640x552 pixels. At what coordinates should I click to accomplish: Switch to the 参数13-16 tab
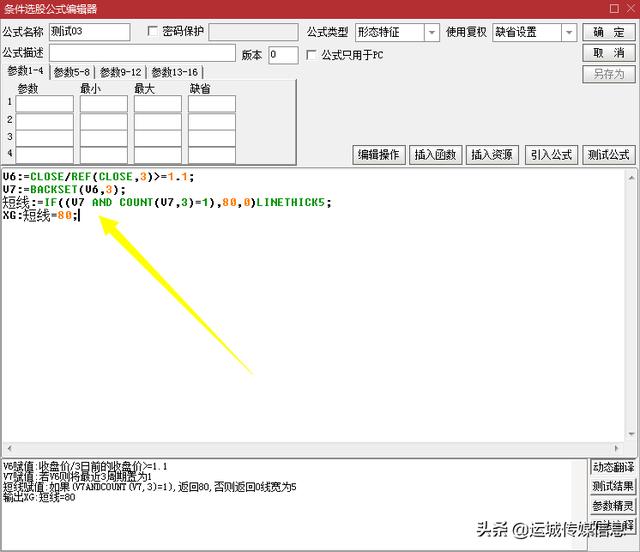[175, 72]
